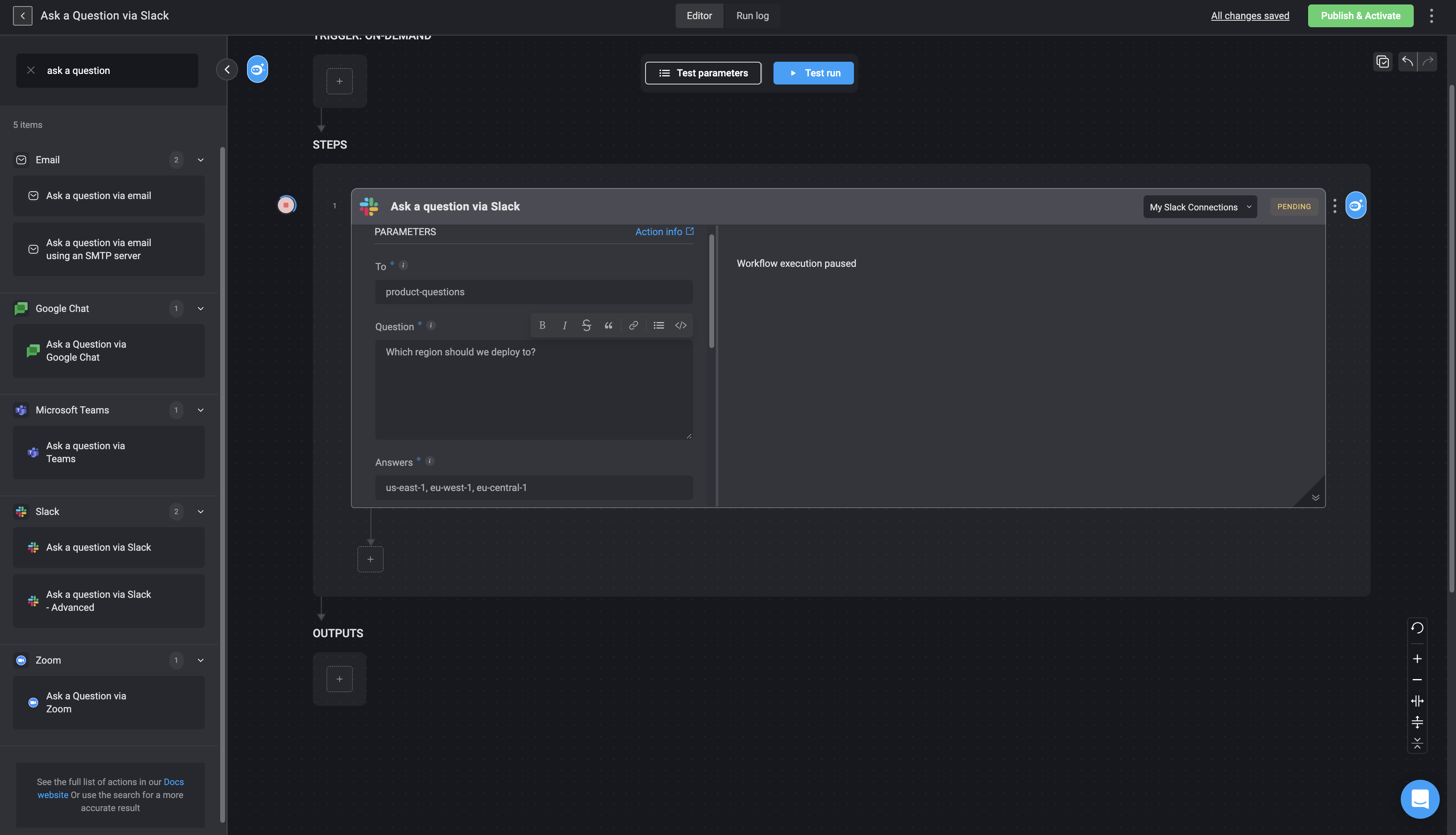Show info tooltip for To field
This screenshot has height=835, width=1456.
pos(403,265)
